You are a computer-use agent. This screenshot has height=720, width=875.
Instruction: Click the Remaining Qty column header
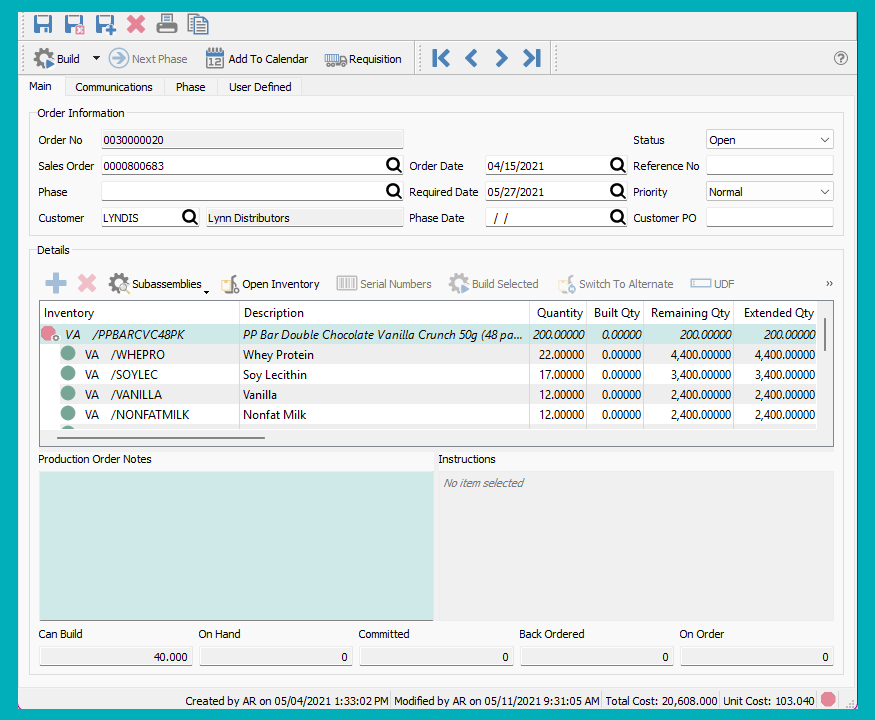[689, 313]
